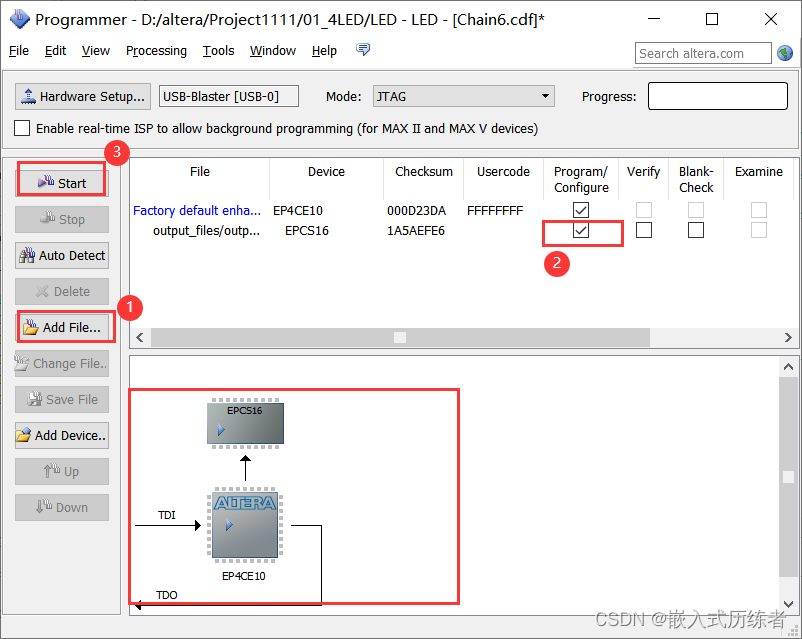Toggle Examine checkbox for EP4CE10 row
The height and width of the screenshot is (639, 802).
point(759,210)
